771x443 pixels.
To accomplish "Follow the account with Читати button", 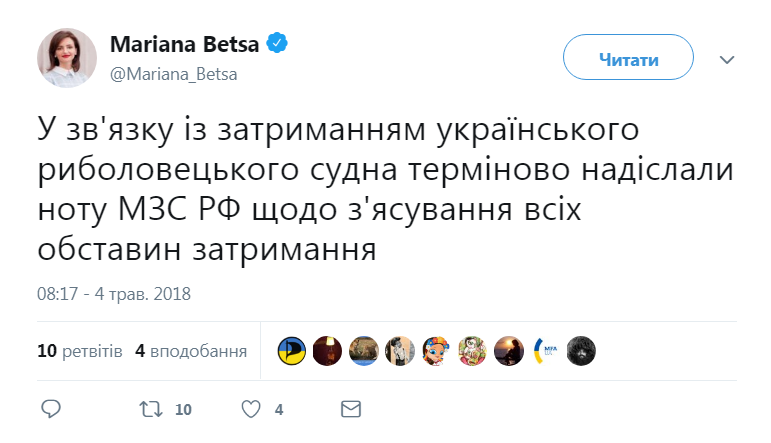I will click(628, 59).
